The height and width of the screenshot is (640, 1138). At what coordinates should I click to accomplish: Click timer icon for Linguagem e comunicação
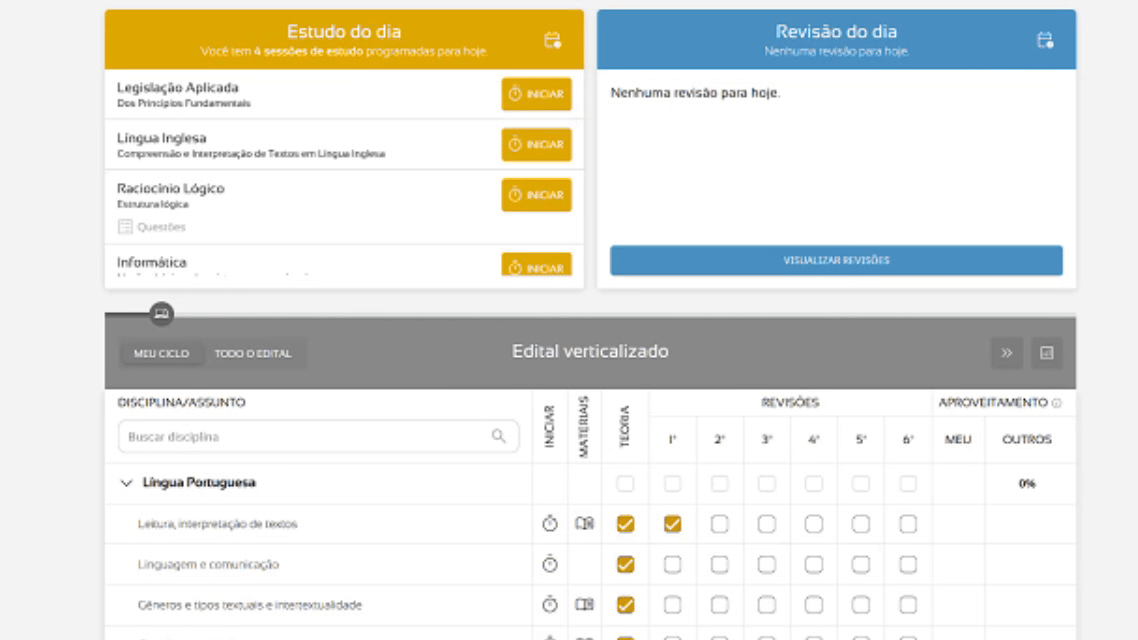(549, 564)
